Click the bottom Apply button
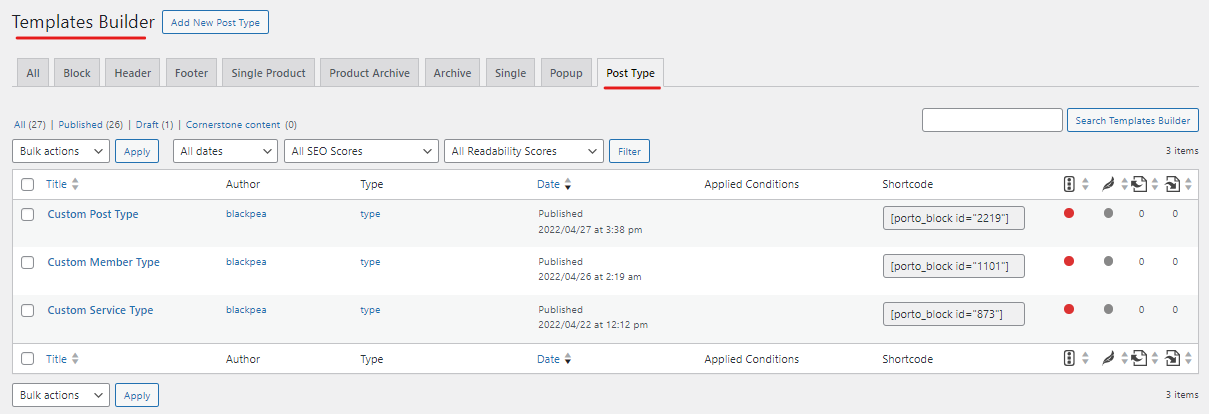 tap(137, 395)
